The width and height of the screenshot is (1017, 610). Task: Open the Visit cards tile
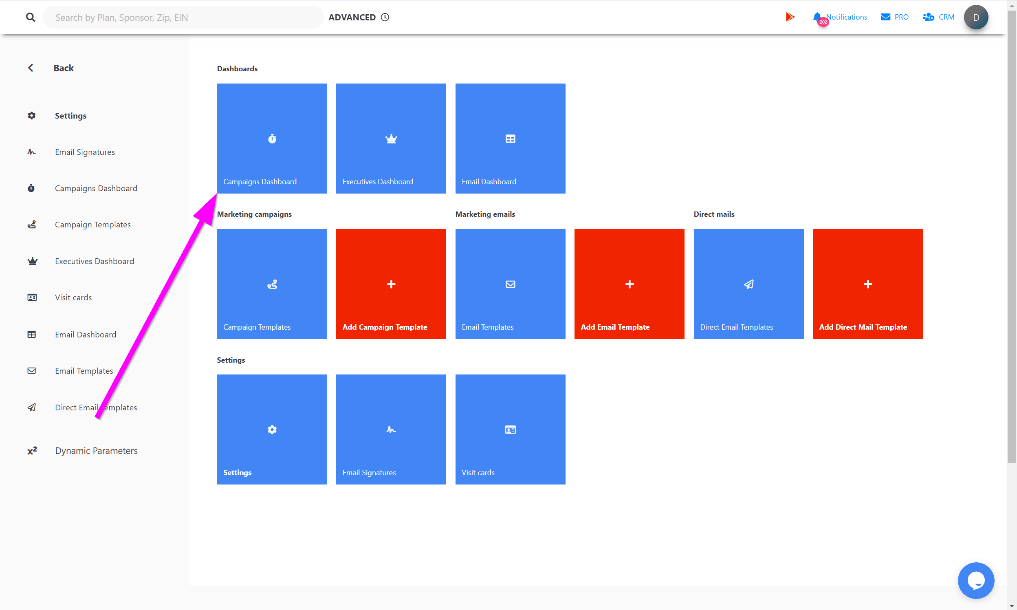click(510, 429)
